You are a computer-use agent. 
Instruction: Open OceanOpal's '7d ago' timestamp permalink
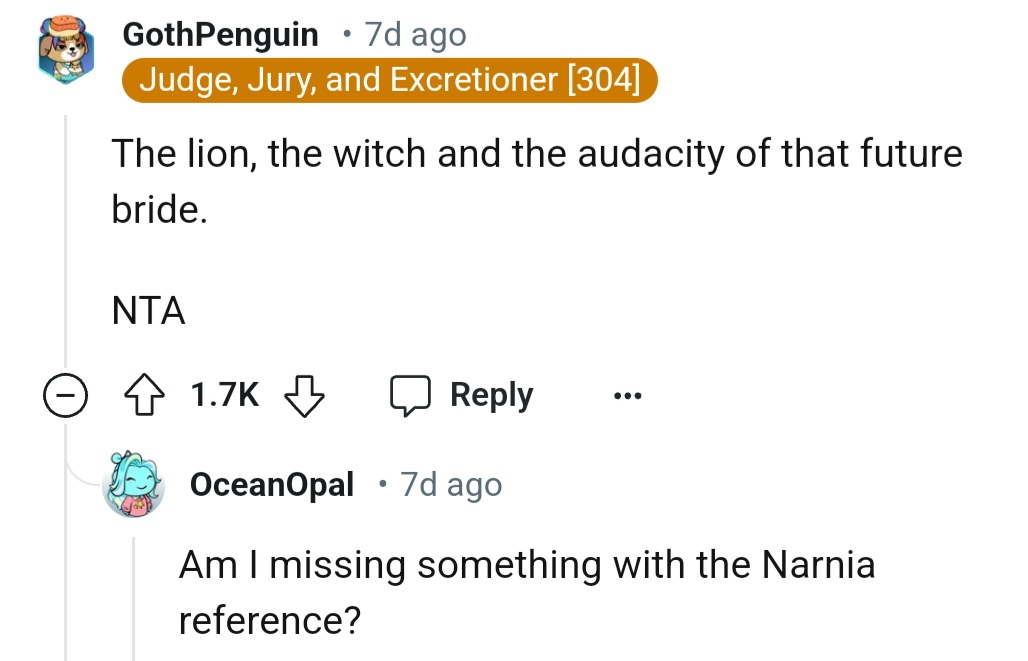(451, 485)
